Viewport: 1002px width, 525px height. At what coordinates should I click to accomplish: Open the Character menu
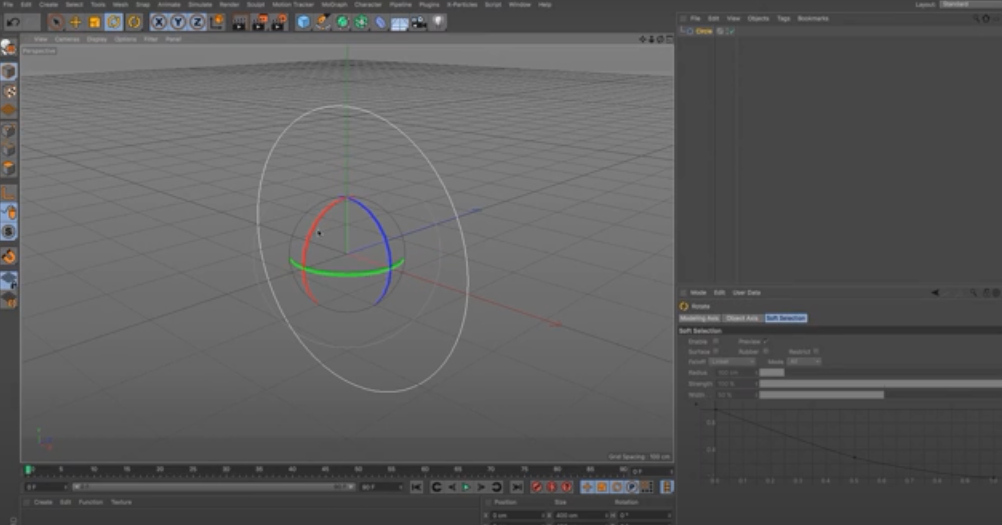click(368, 4)
